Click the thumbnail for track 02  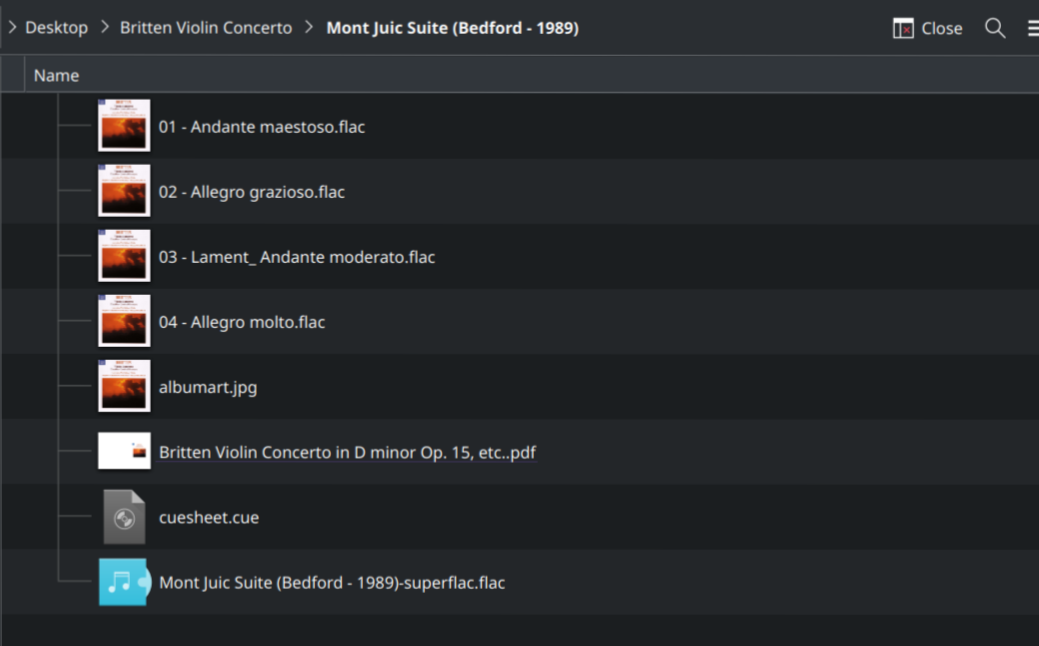(123, 191)
